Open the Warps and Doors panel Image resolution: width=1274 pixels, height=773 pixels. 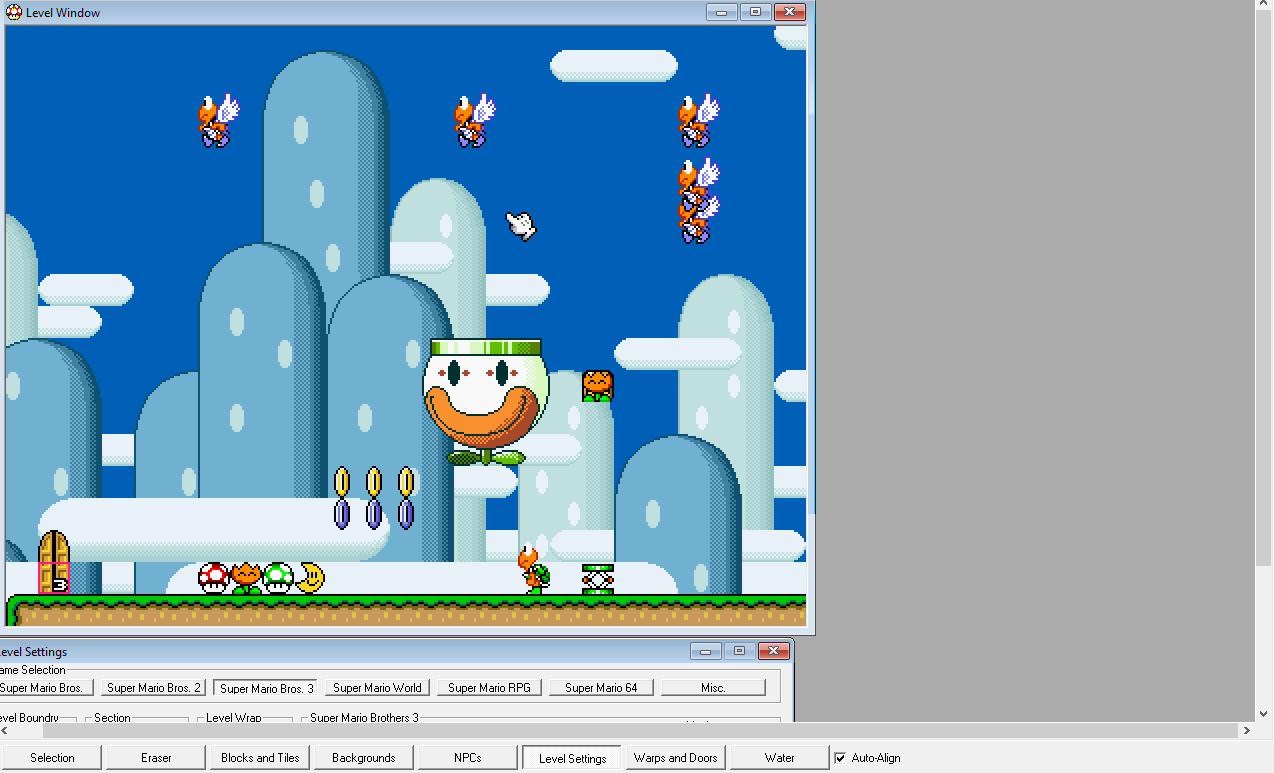click(x=676, y=758)
